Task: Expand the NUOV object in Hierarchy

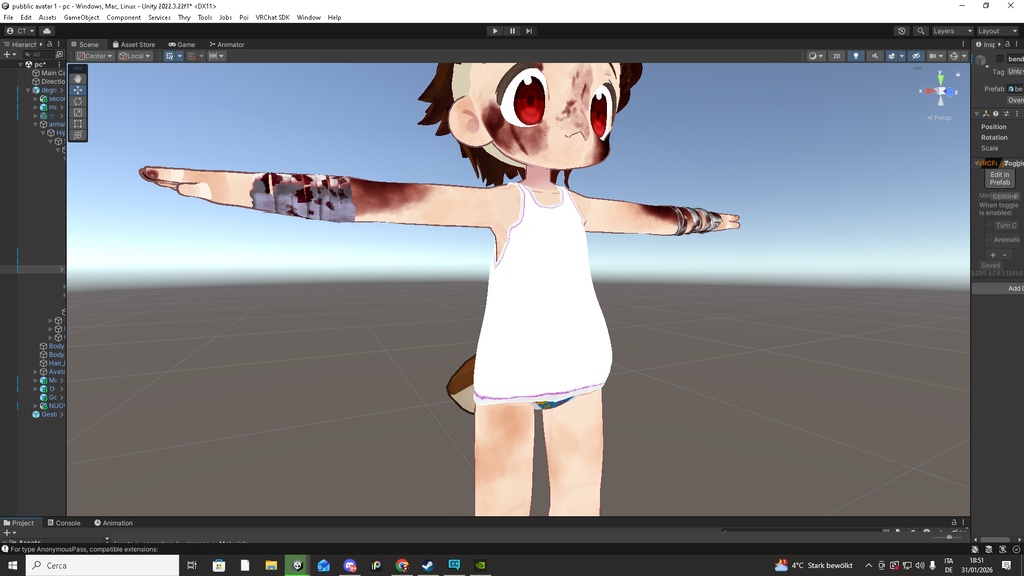Action: 35,406
